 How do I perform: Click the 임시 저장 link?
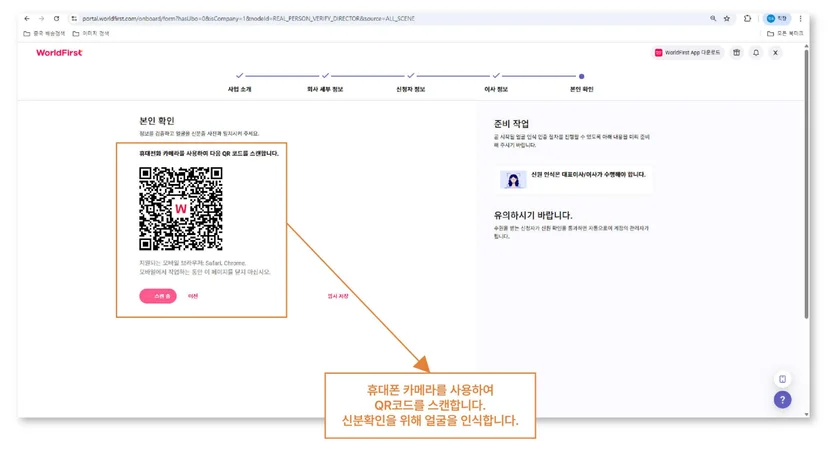tap(338, 296)
